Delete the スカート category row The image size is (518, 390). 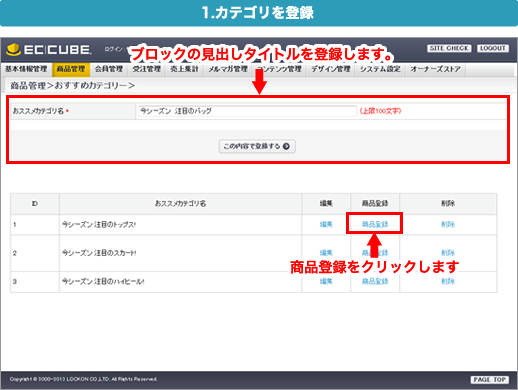pyautogui.click(x=448, y=253)
